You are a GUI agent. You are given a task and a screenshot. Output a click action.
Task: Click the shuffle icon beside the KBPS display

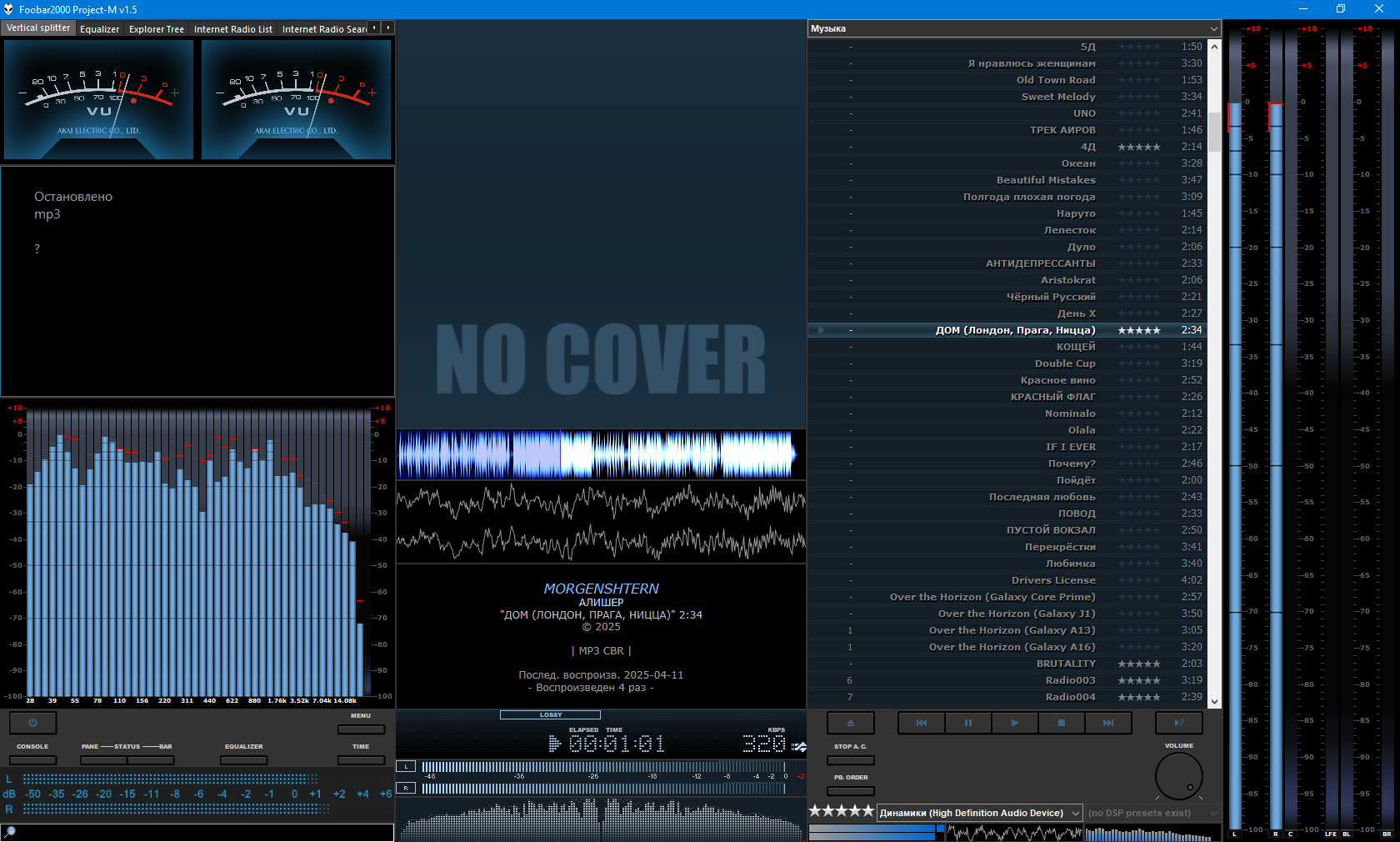tap(798, 747)
